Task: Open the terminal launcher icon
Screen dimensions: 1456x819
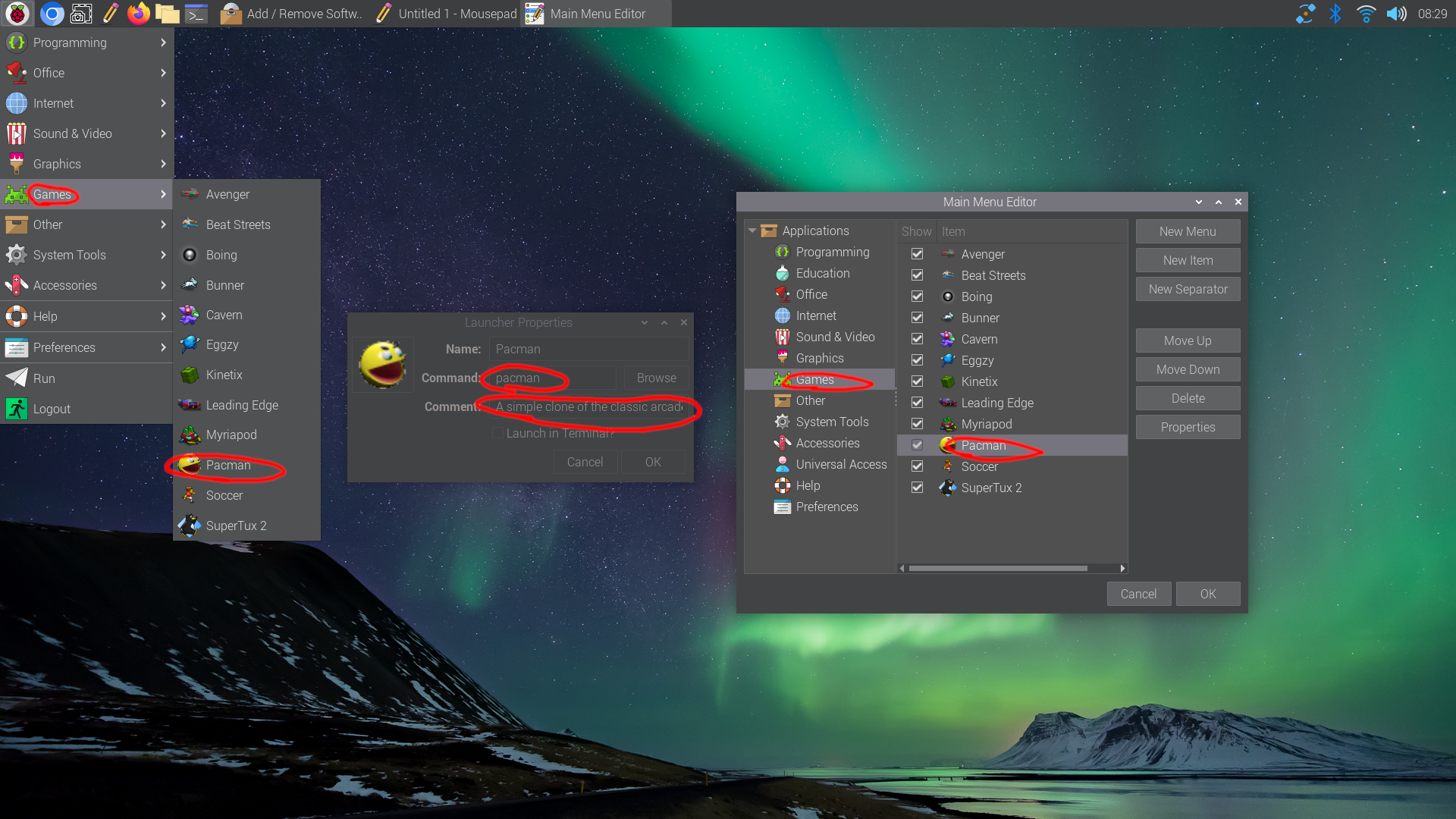Action: pyautogui.click(x=196, y=14)
